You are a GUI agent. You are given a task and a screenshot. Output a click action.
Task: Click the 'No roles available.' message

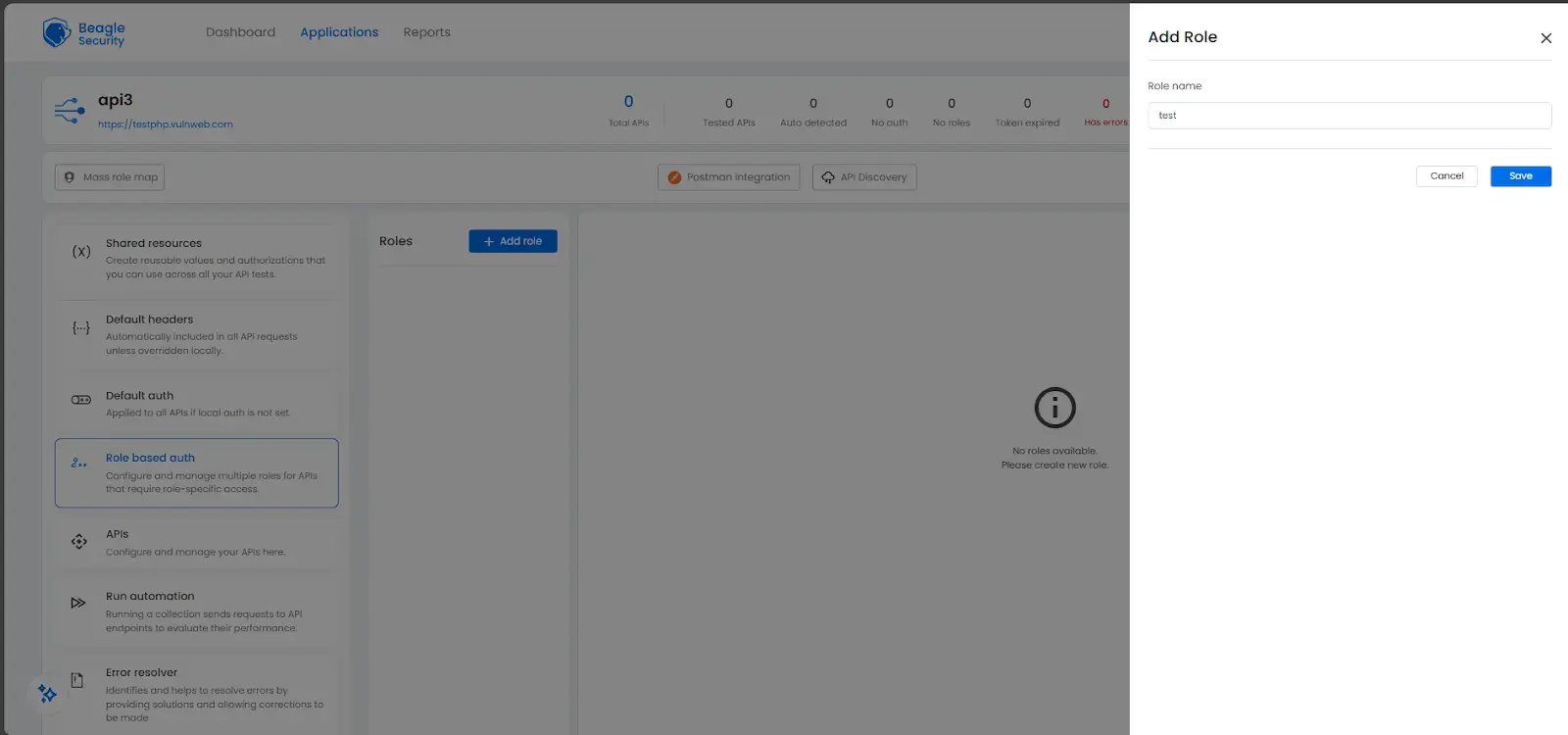pos(1054,451)
